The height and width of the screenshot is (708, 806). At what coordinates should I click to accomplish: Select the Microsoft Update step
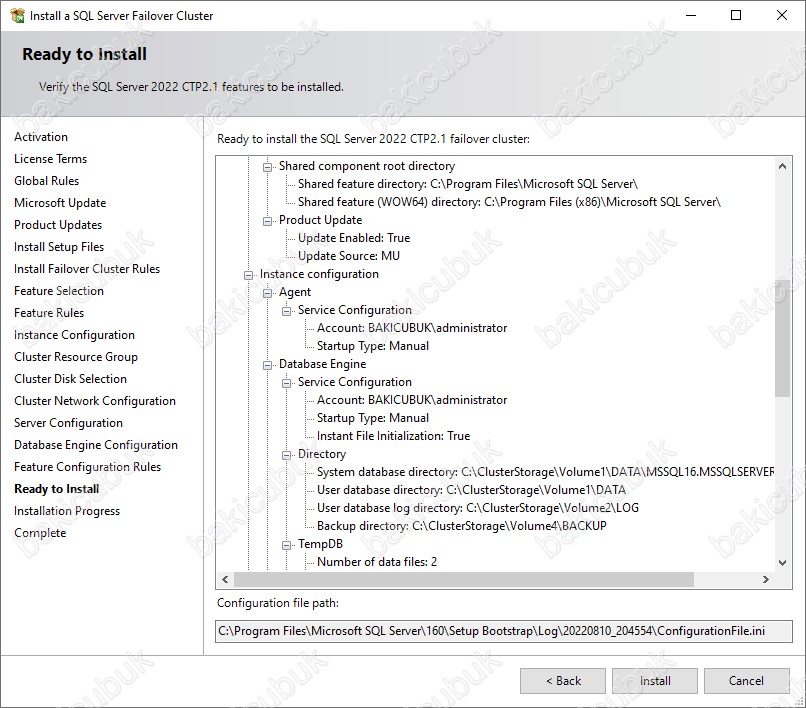pos(60,203)
